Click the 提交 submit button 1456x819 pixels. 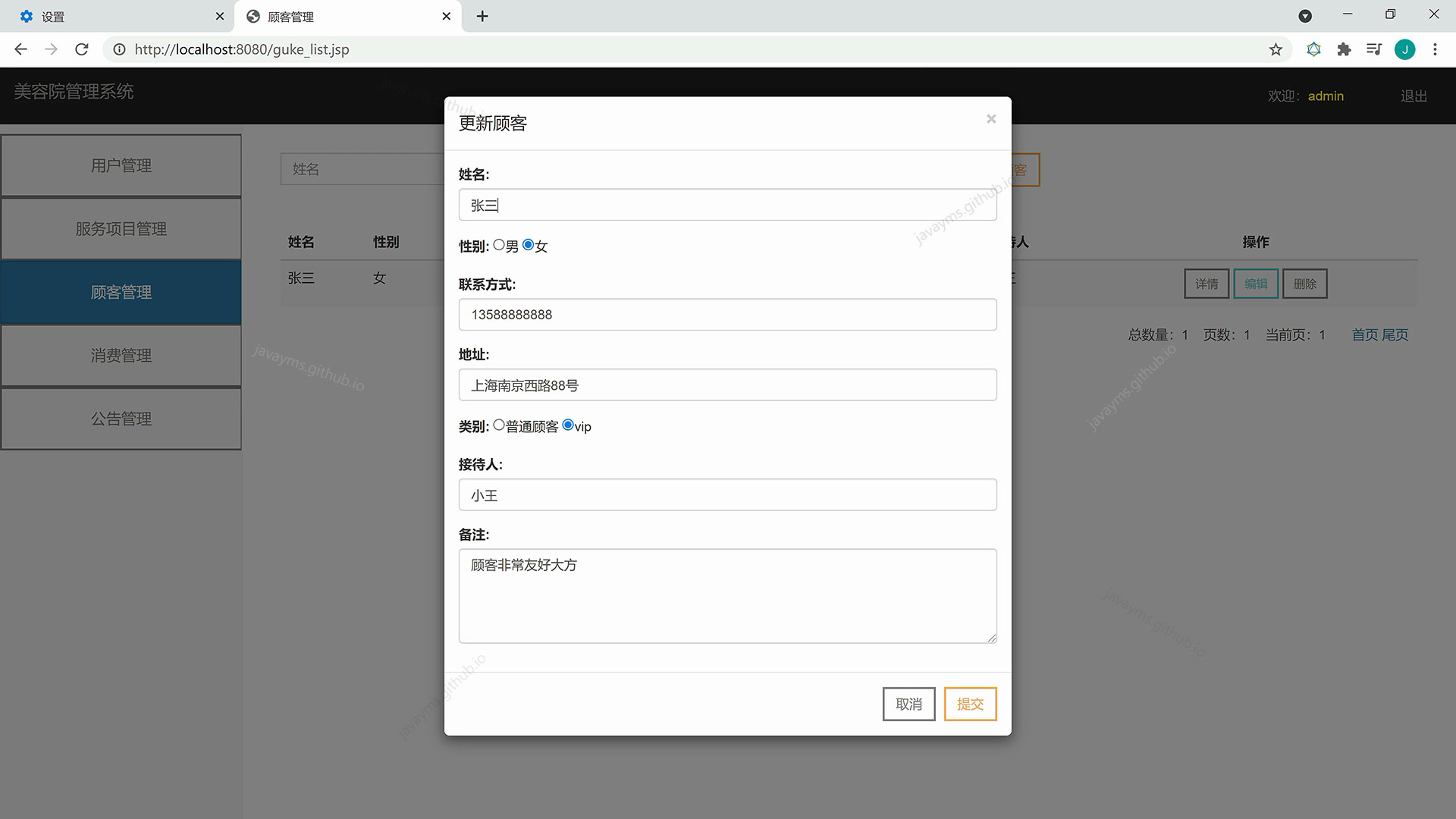click(x=970, y=704)
